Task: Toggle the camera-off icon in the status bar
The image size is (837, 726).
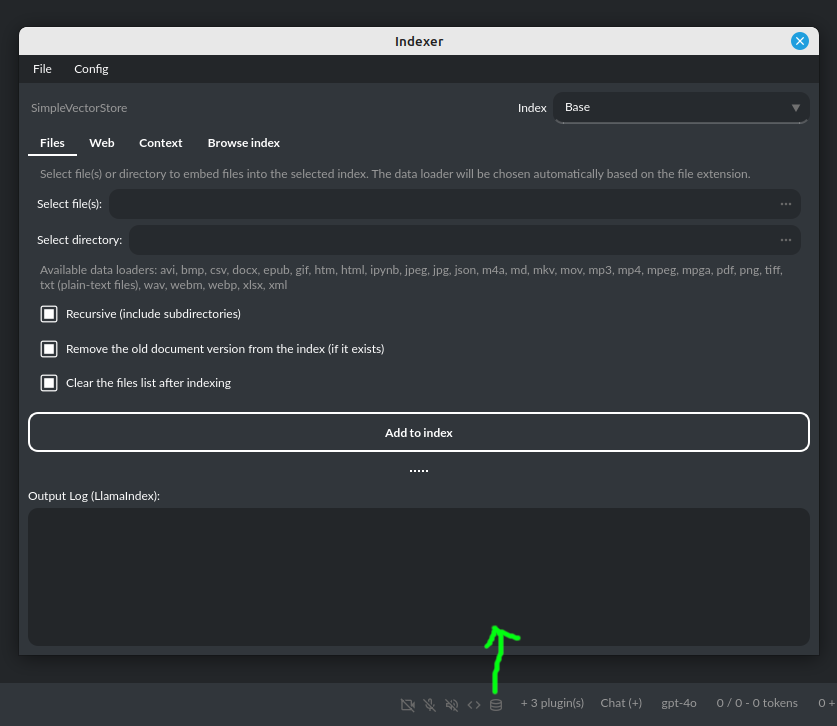Action: coord(408,703)
